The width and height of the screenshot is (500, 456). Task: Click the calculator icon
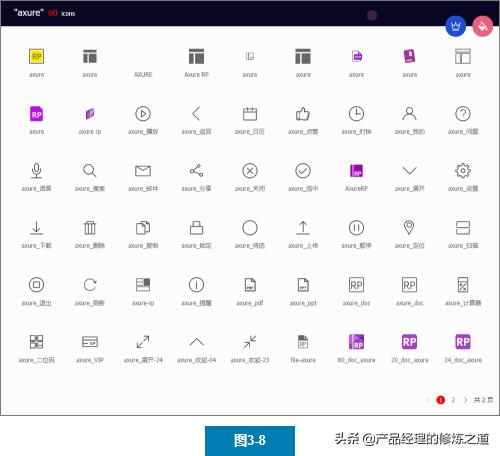coord(463,285)
